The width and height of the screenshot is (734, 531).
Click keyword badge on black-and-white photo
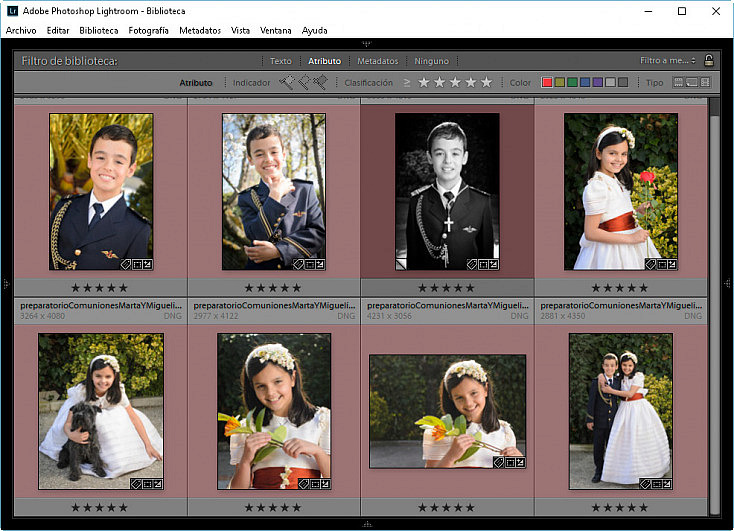click(472, 265)
